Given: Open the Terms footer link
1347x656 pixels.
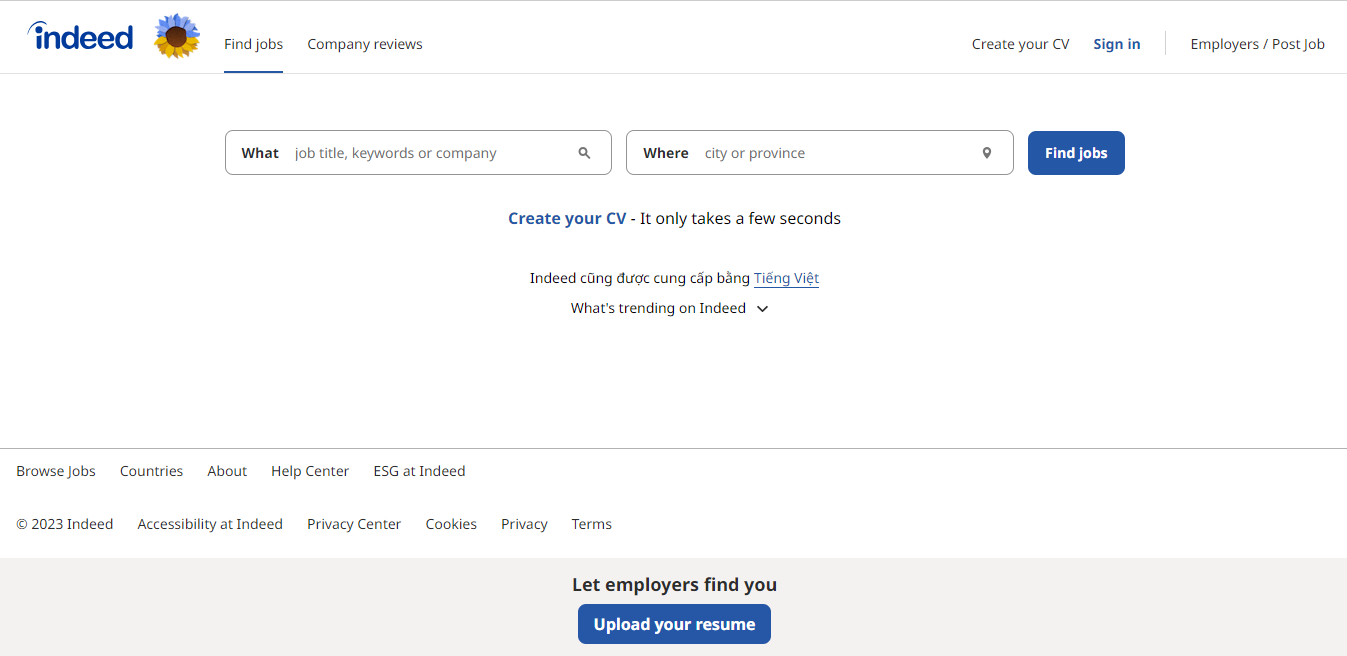Looking at the screenshot, I should point(591,524).
